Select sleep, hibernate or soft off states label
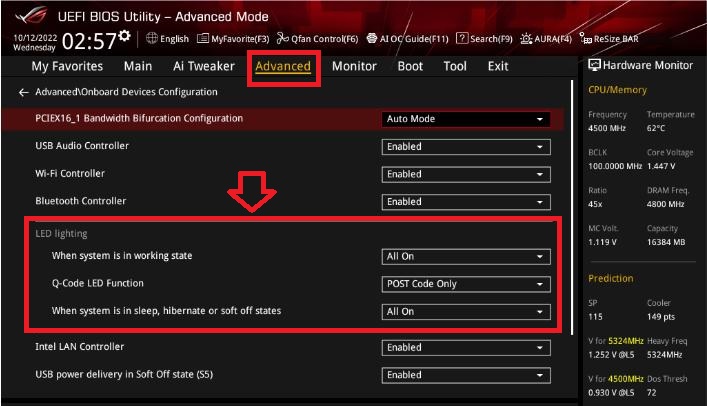Viewport: 707px width, 406px height. [x=166, y=311]
